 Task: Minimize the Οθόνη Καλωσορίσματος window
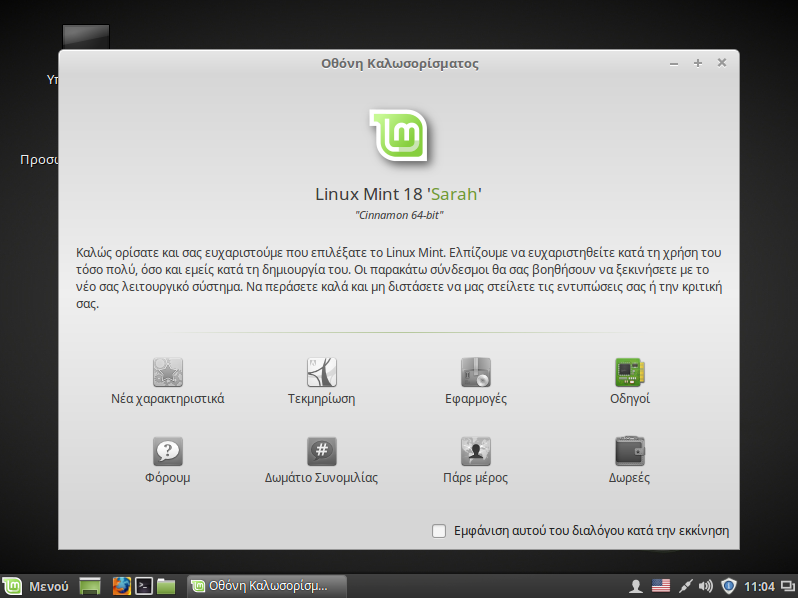(x=674, y=64)
